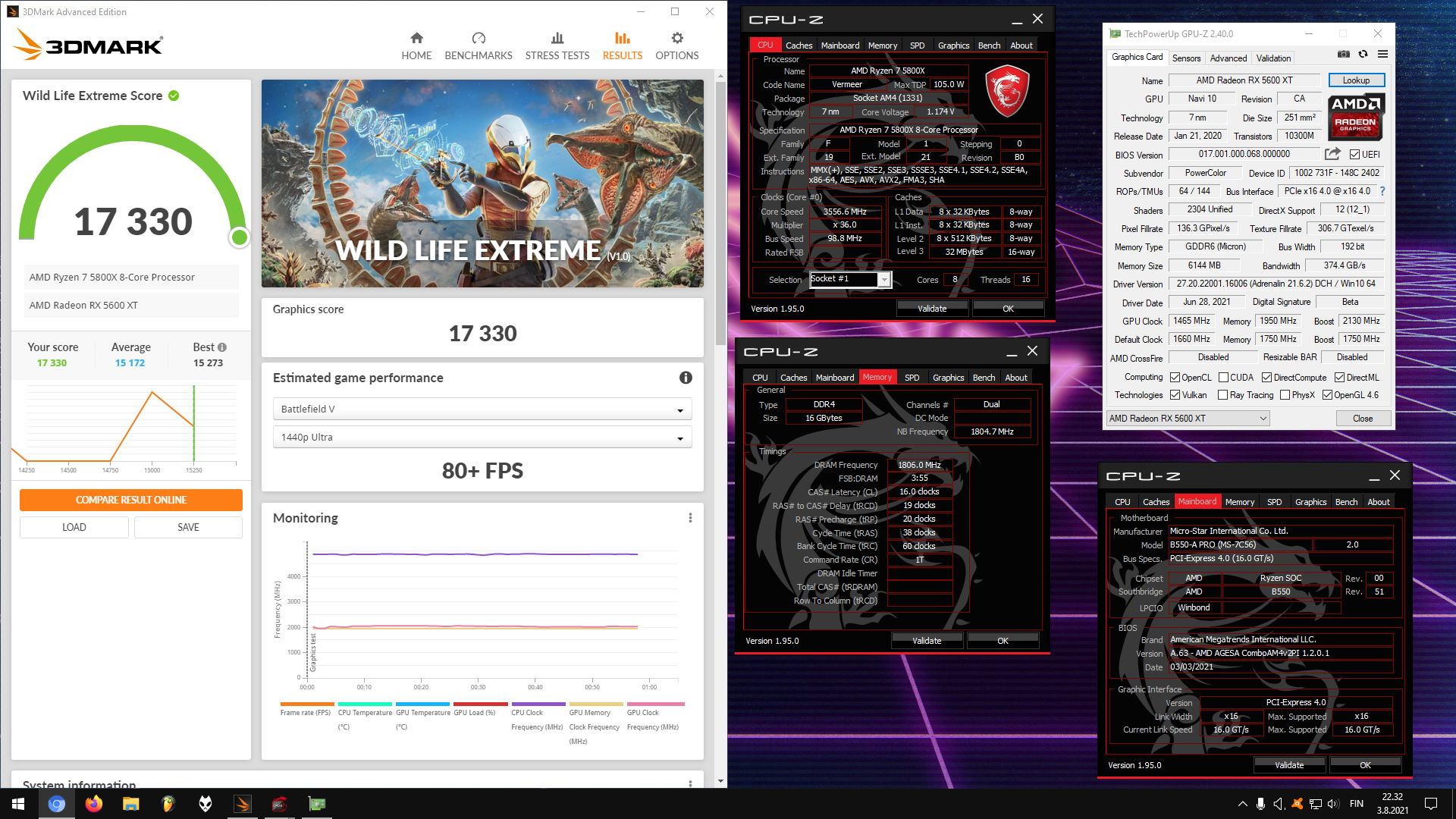
Task: Open the AMD Radeon RX 5600 XT dropdown
Action: click(x=1188, y=419)
